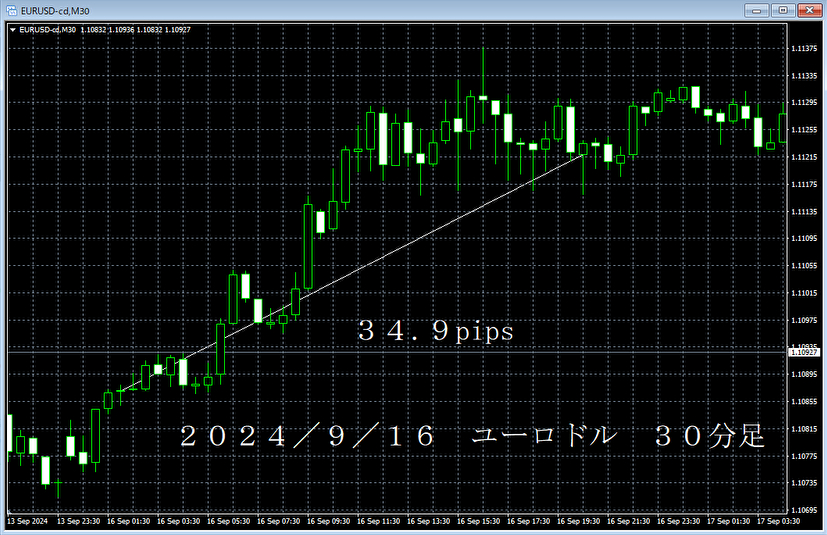Image resolution: width=827 pixels, height=535 pixels.
Task: Minimize the EURUSD-cd,M30 chart window
Action: [756, 10]
